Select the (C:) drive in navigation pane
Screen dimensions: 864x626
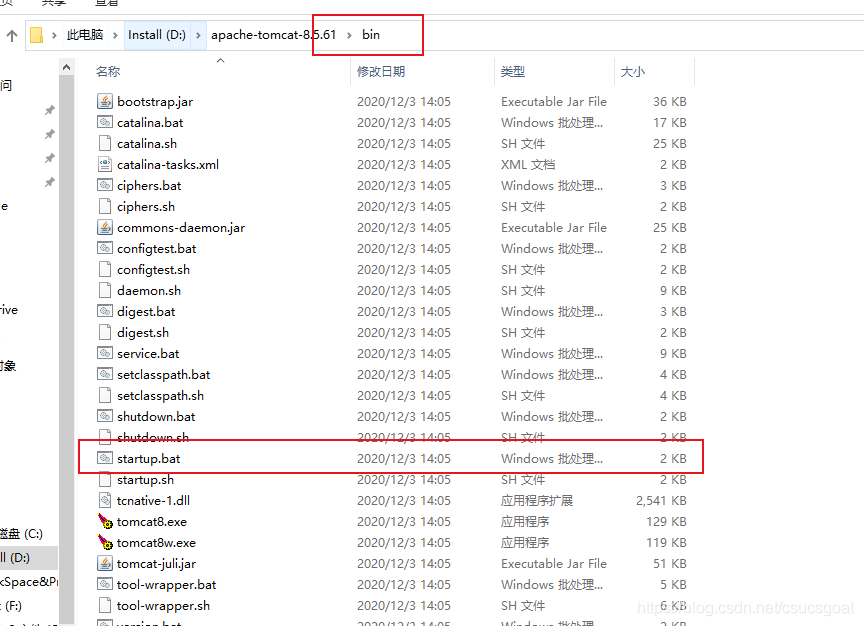pos(21,533)
